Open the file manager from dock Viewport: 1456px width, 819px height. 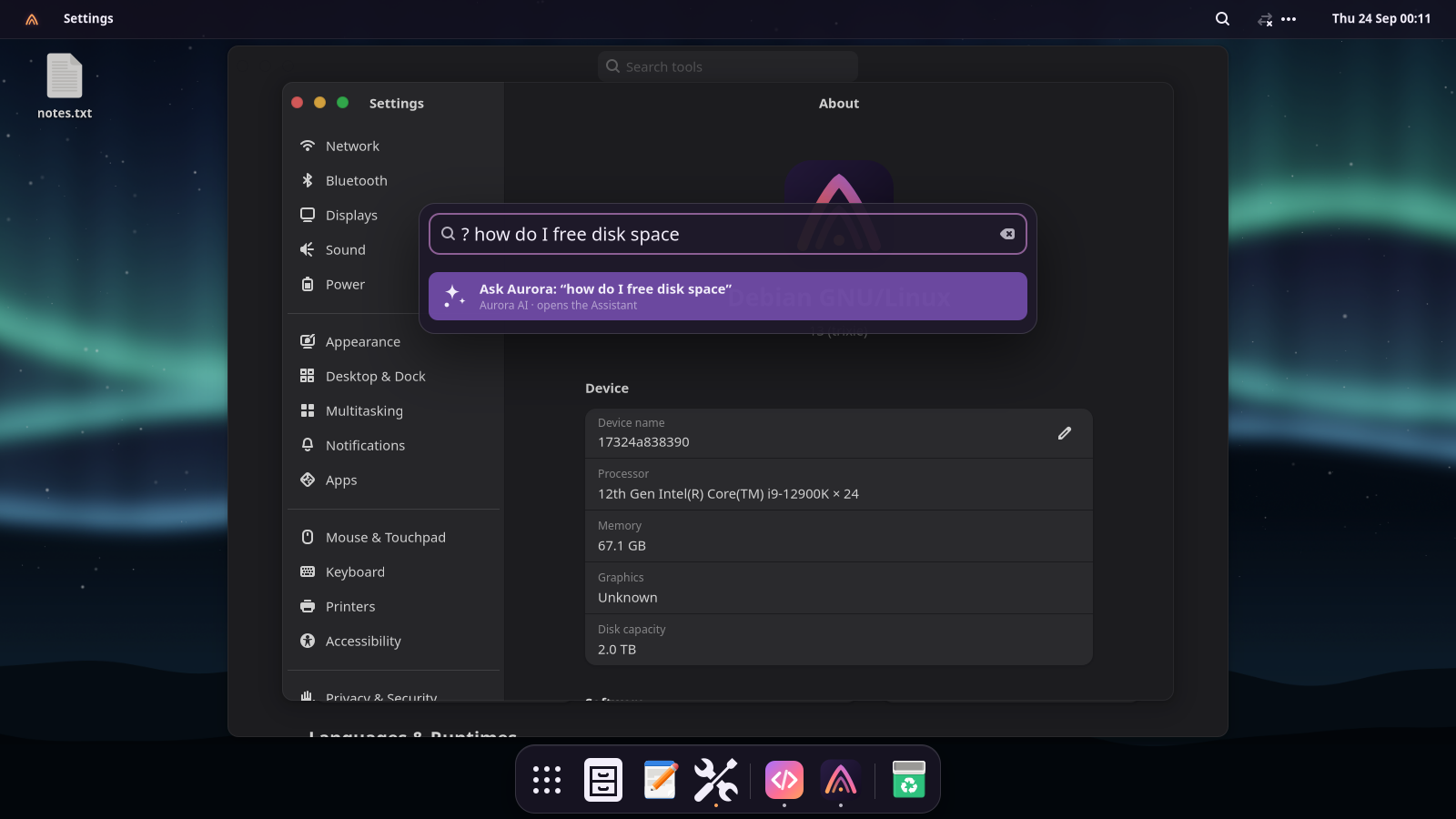coord(603,780)
